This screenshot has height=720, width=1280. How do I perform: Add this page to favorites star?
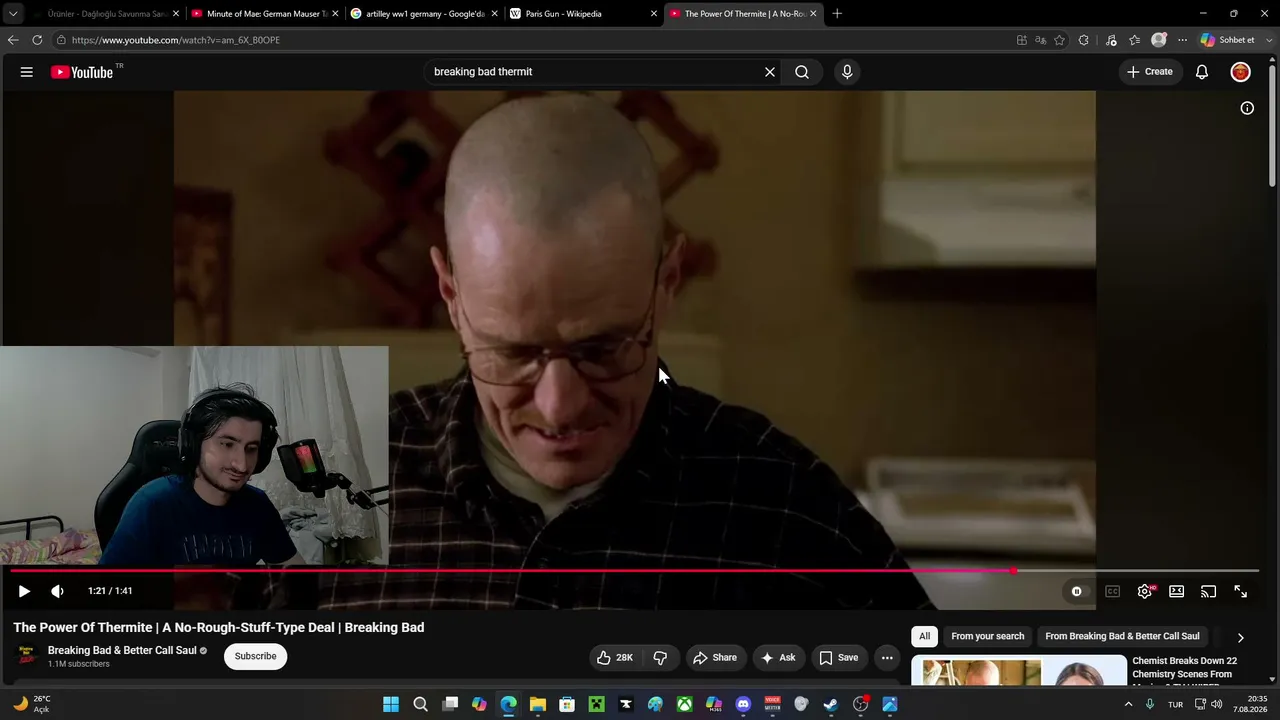(1059, 40)
